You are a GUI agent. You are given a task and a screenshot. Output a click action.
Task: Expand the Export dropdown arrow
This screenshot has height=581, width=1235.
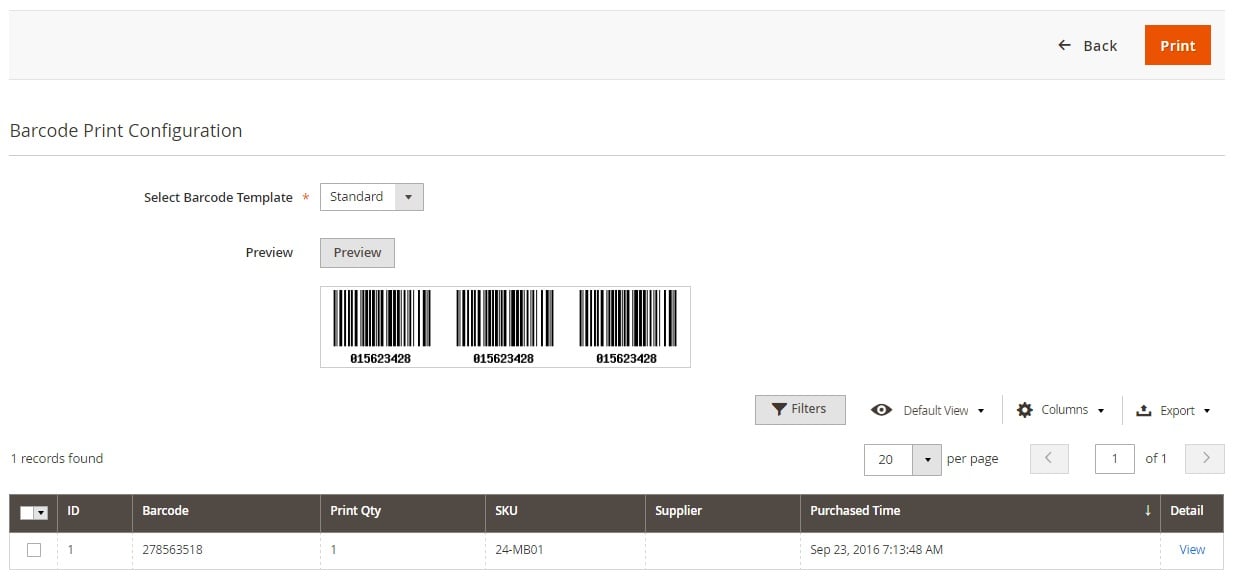tap(1207, 411)
